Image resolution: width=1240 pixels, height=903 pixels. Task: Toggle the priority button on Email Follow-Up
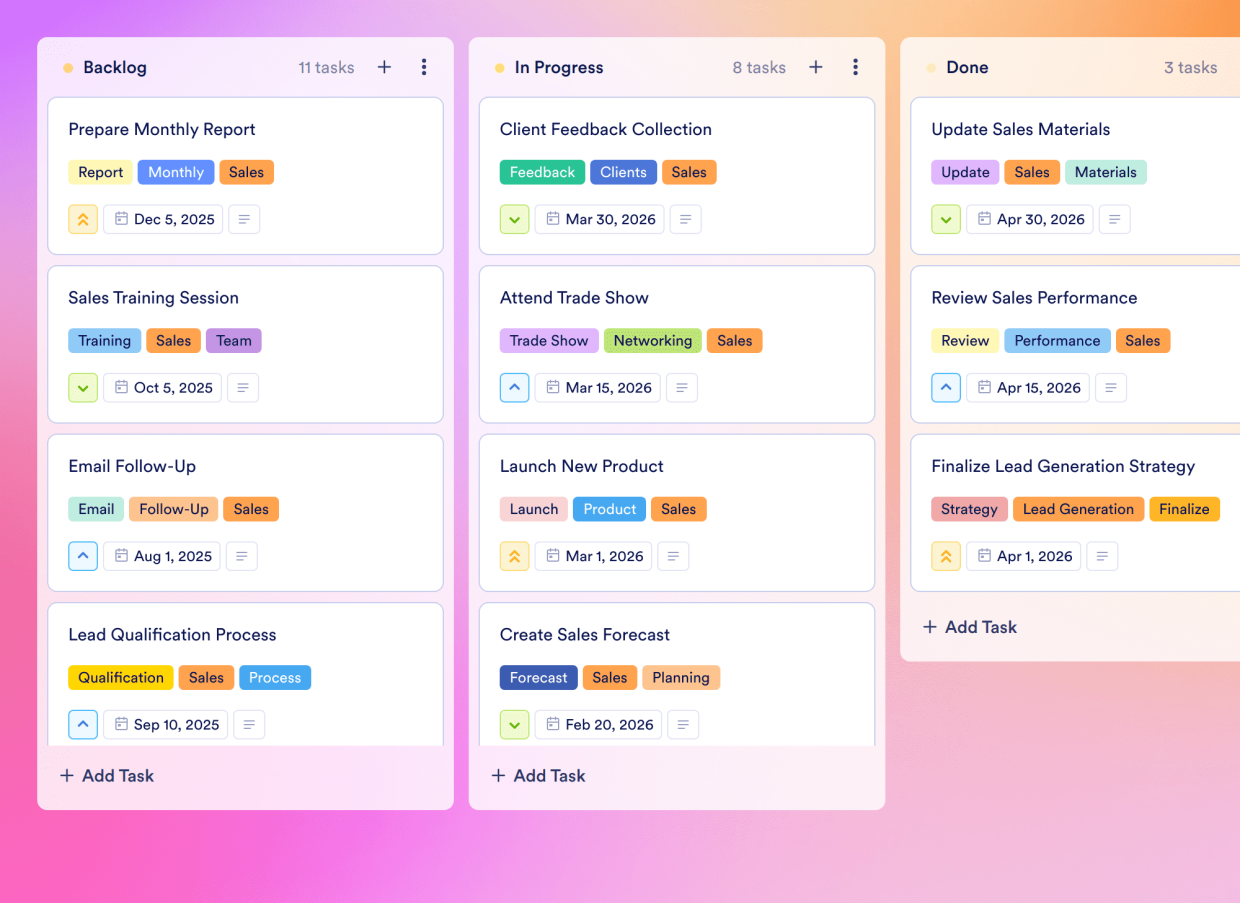(x=83, y=556)
